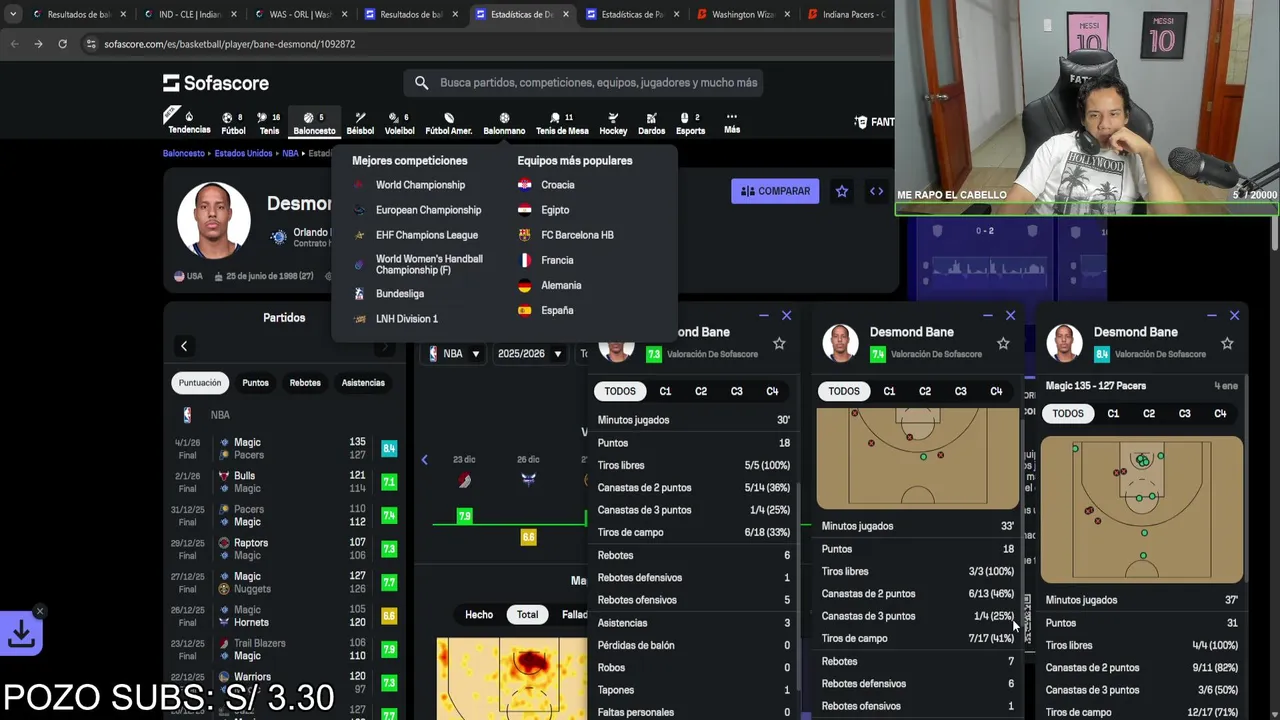Star the 7.3-rated Desmond Bane popup
The width and height of the screenshot is (1280, 720).
[779, 343]
